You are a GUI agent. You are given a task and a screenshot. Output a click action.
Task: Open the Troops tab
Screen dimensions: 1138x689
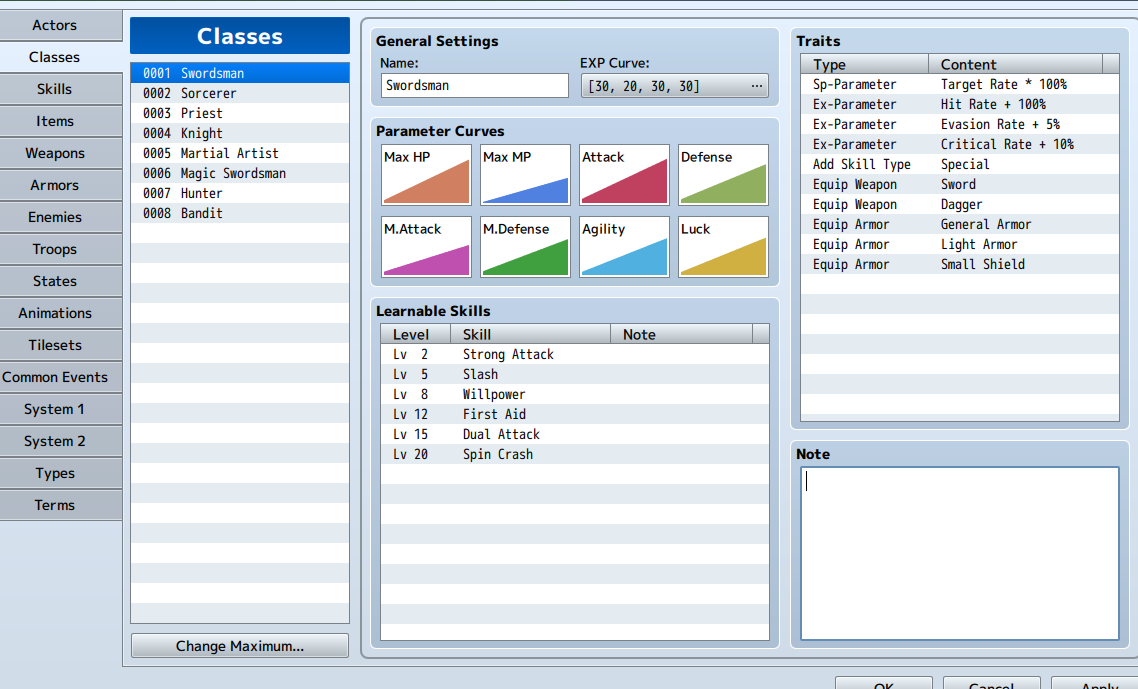pyautogui.click(x=61, y=249)
